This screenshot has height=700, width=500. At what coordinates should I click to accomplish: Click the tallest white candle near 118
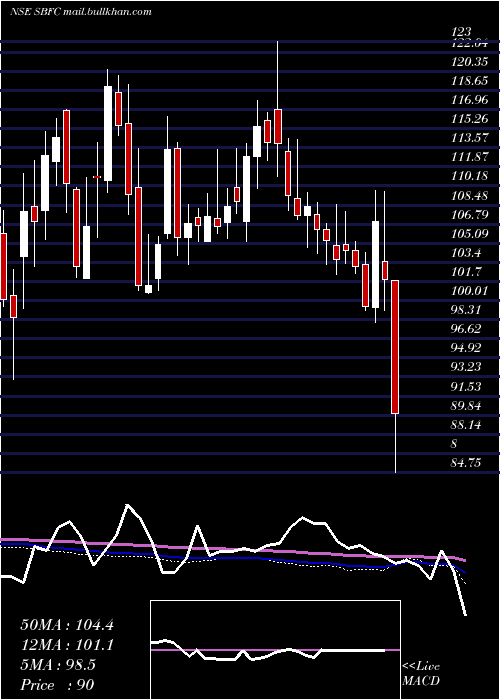(x=108, y=133)
